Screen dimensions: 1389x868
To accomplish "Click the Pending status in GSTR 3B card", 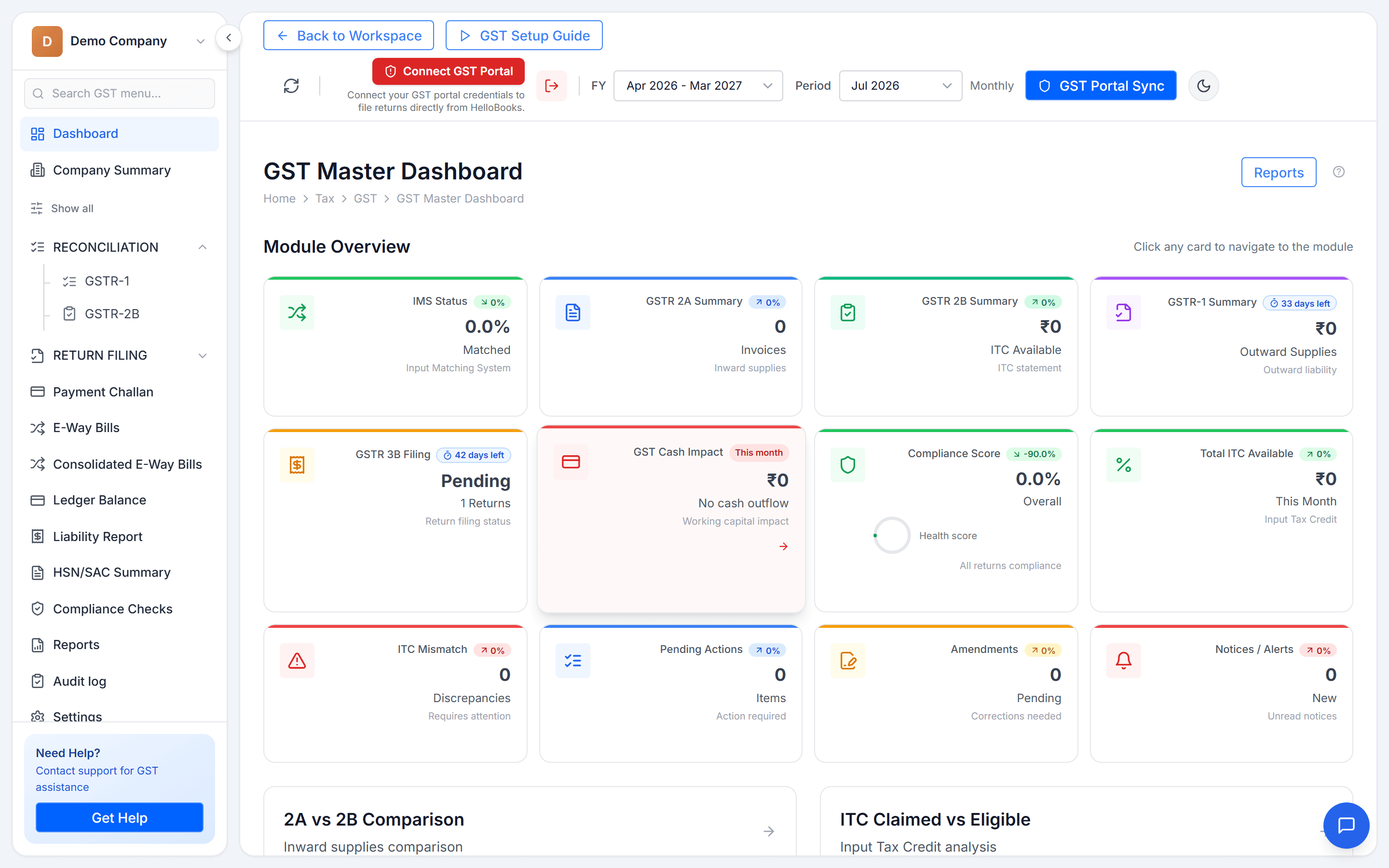I will point(475,481).
